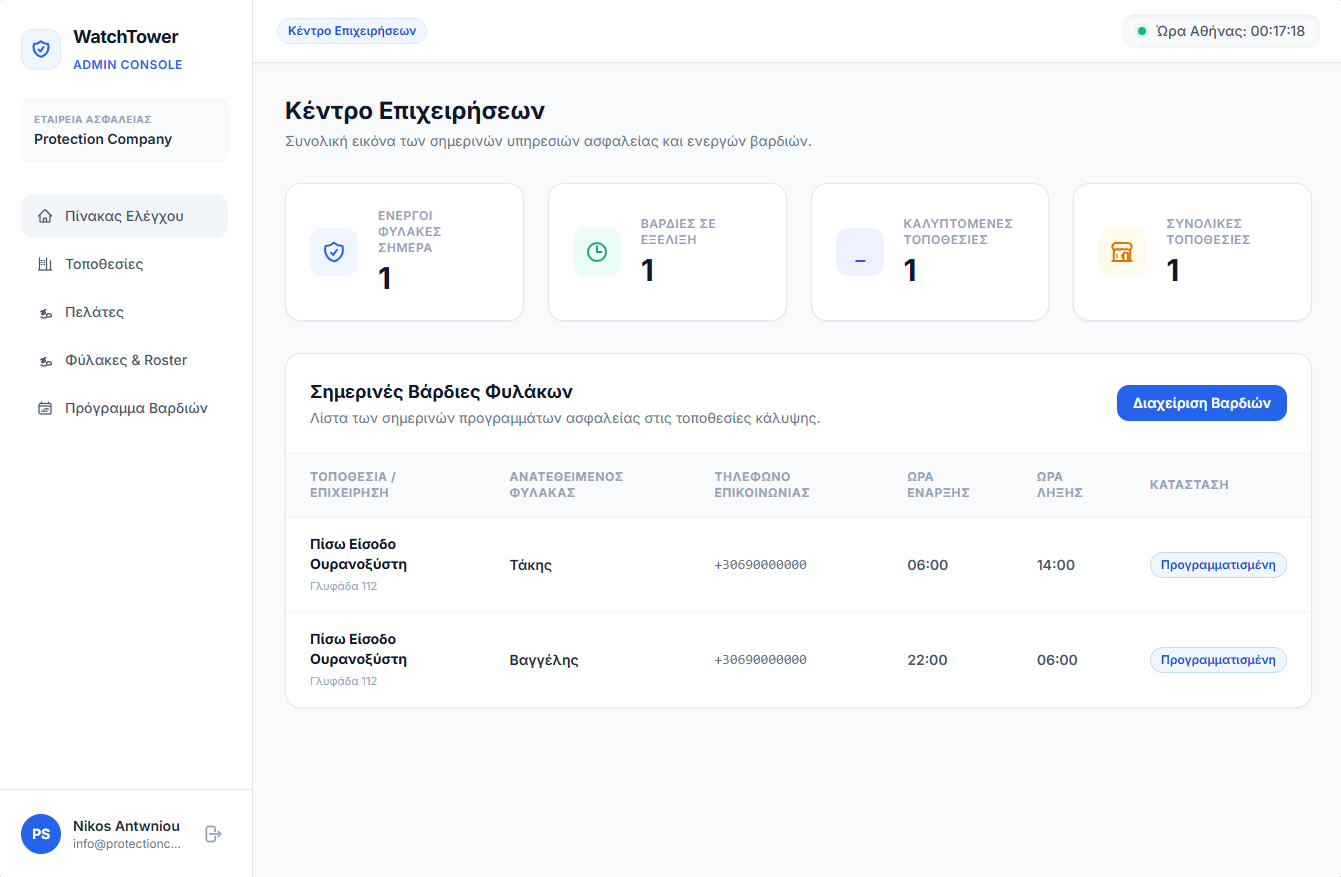Click the WatchTower title text

[x=126, y=37]
